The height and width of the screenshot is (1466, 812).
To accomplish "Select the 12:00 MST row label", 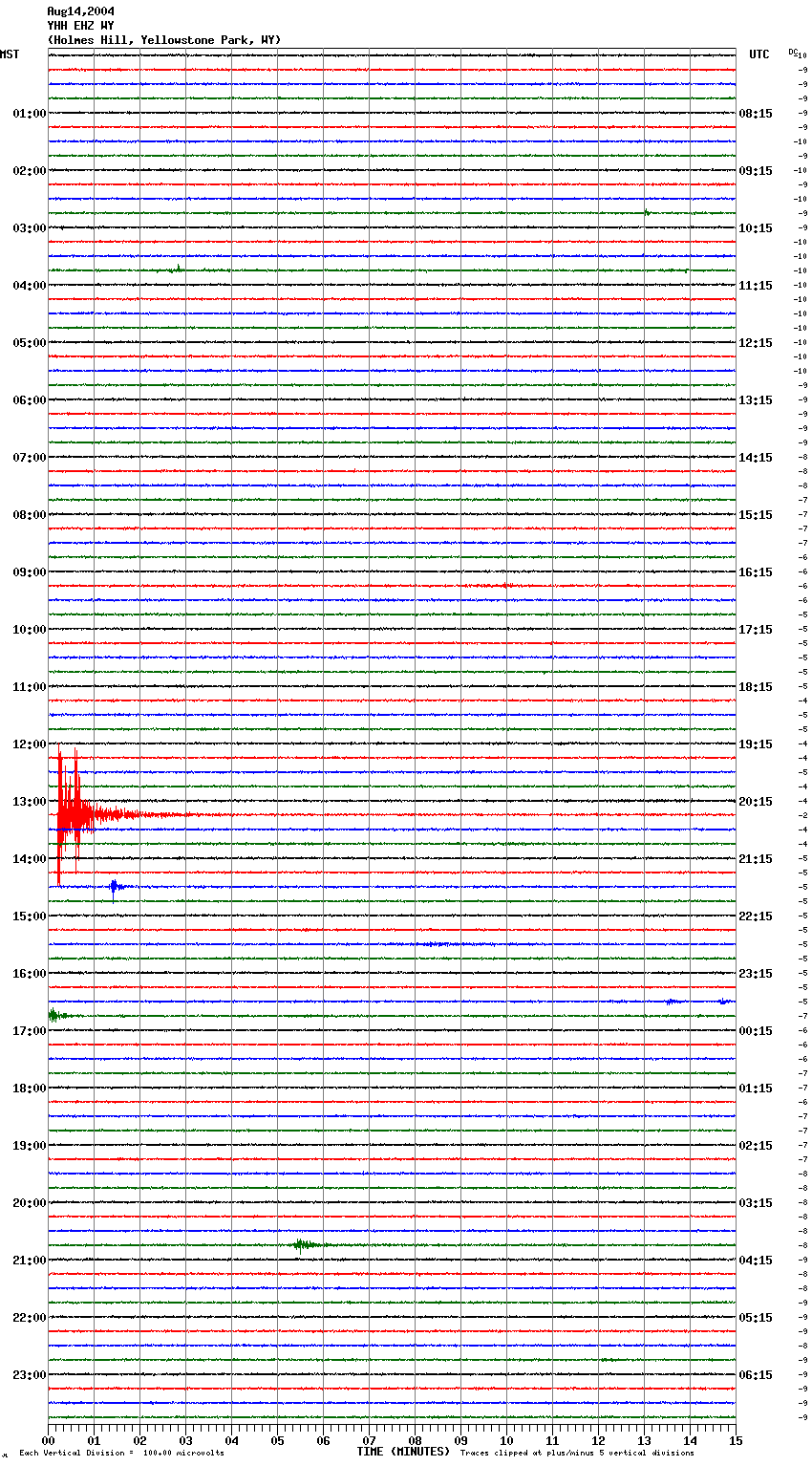I will 29,744.
